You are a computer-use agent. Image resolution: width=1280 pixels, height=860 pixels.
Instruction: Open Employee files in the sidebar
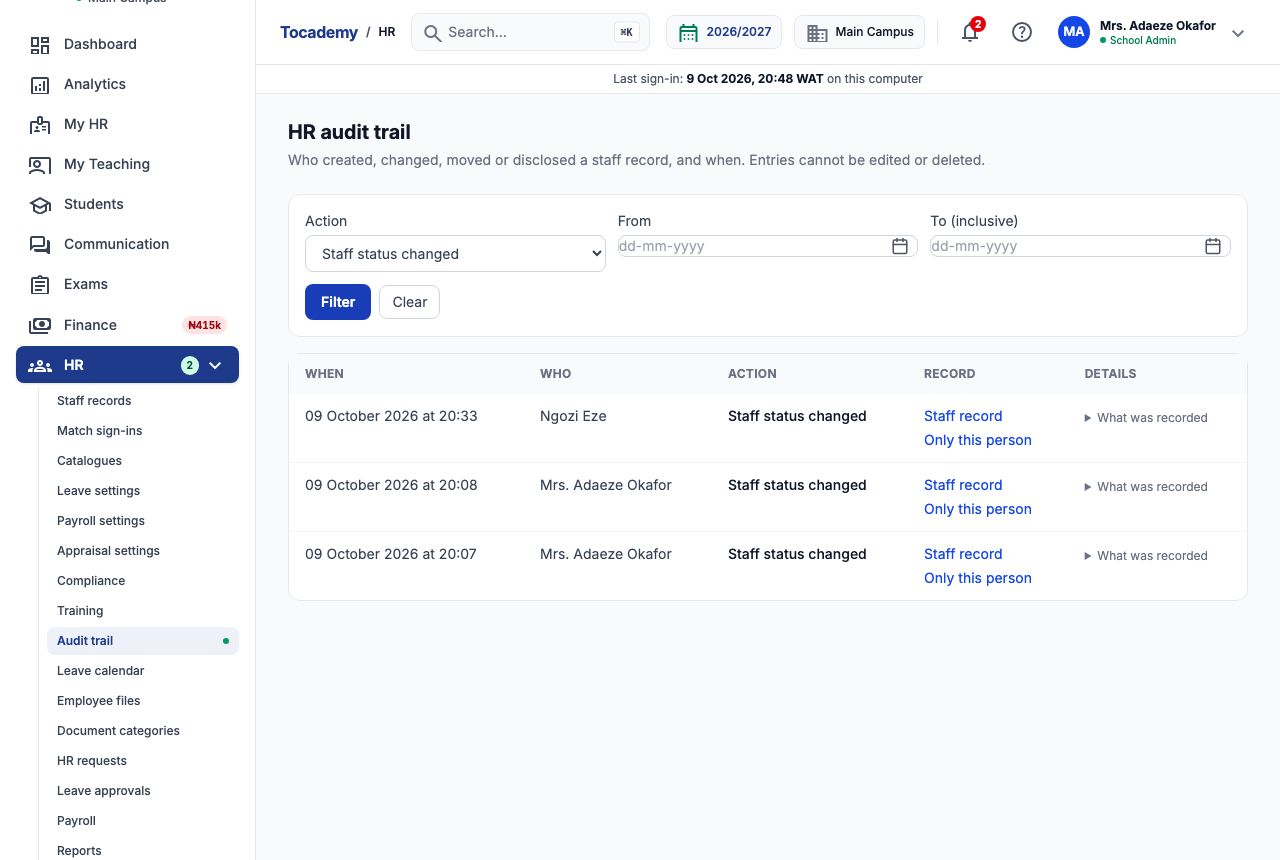[99, 701]
